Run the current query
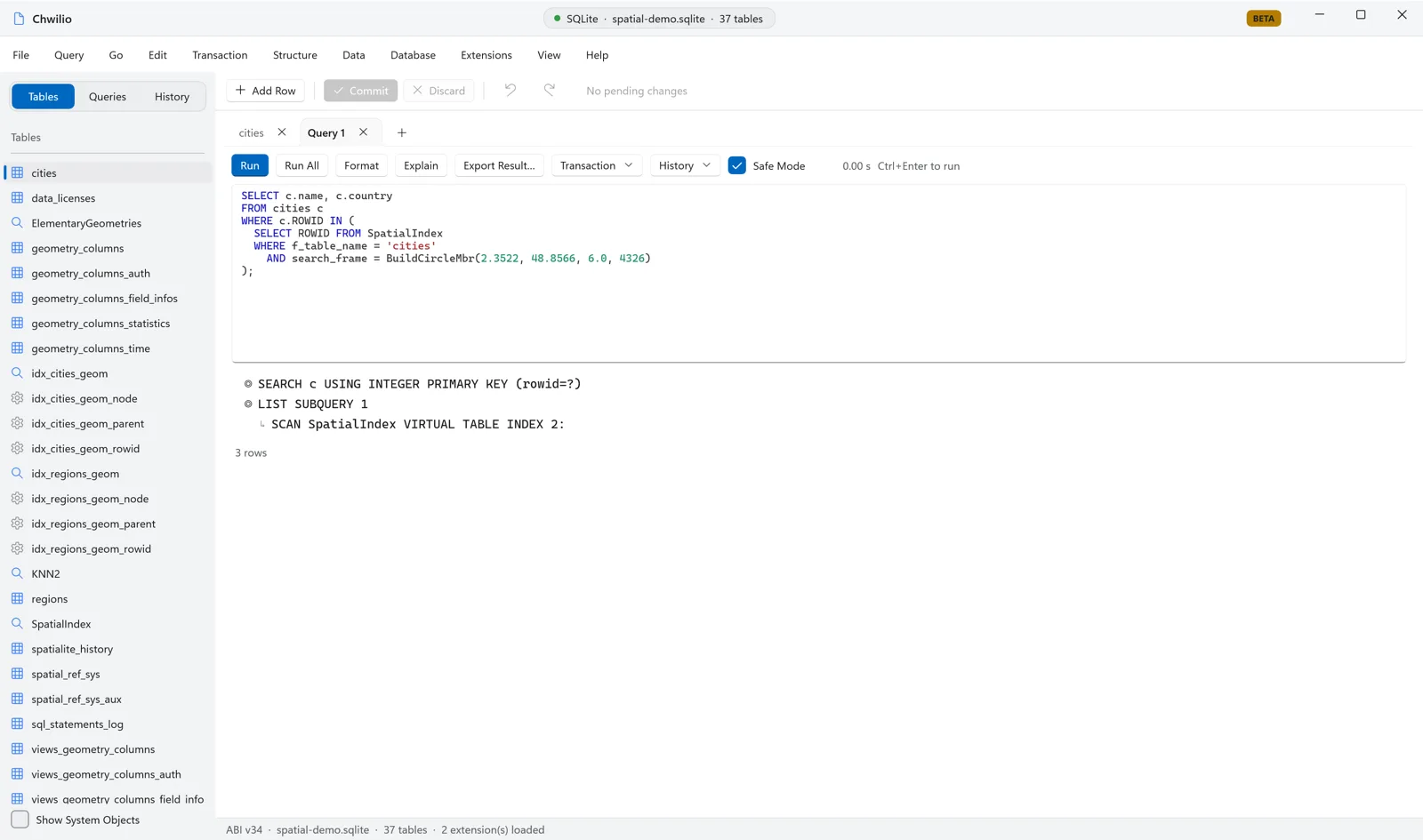The image size is (1423, 840). pos(250,165)
